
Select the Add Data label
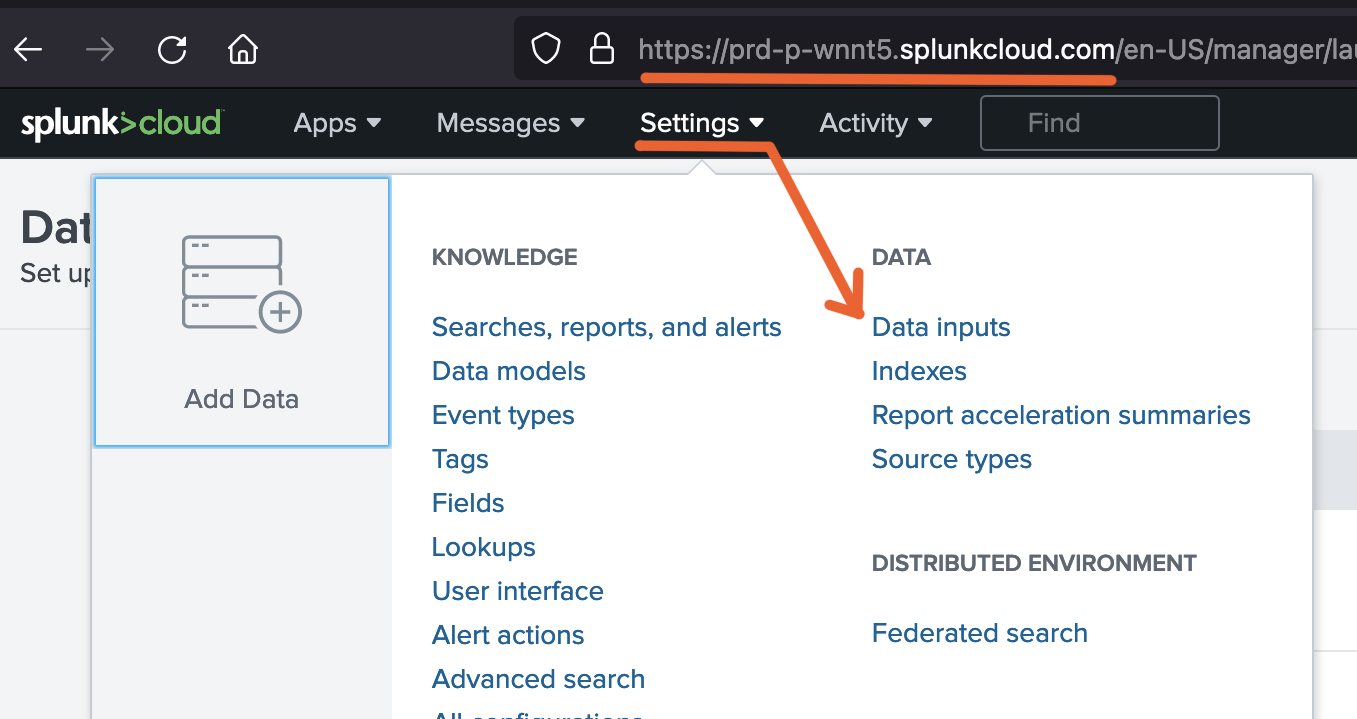(x=242, y=399)
